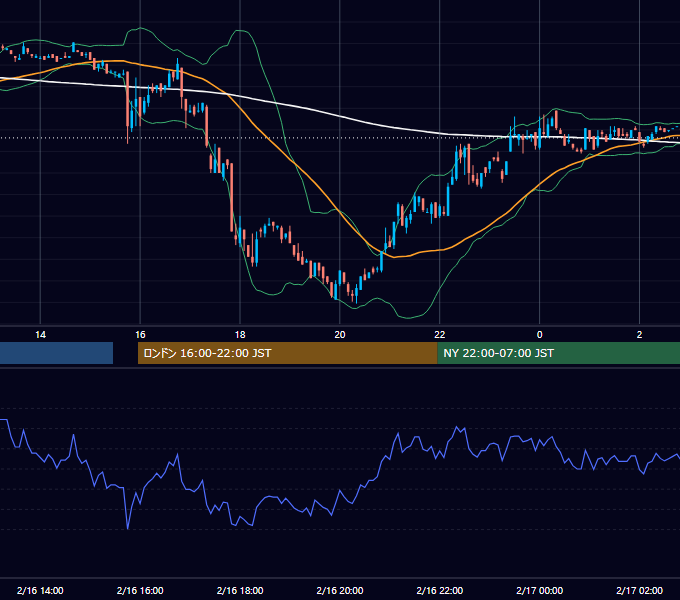Click the NY 22:00-07:00 JST session bar
680x600 pixels.
(559, 353)
